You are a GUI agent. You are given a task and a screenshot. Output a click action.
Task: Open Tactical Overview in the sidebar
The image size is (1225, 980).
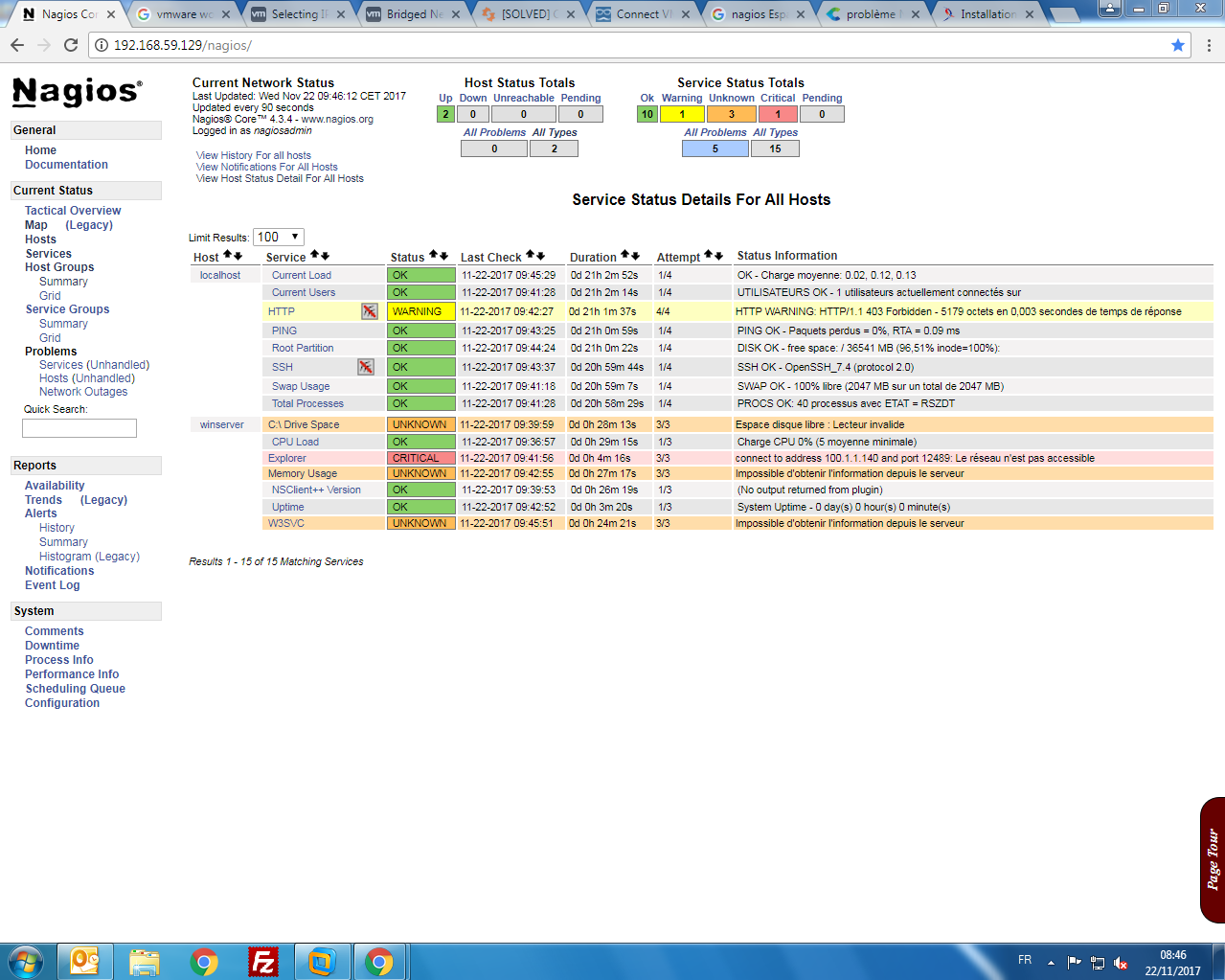pyautogui.click(x=73, y=211)
